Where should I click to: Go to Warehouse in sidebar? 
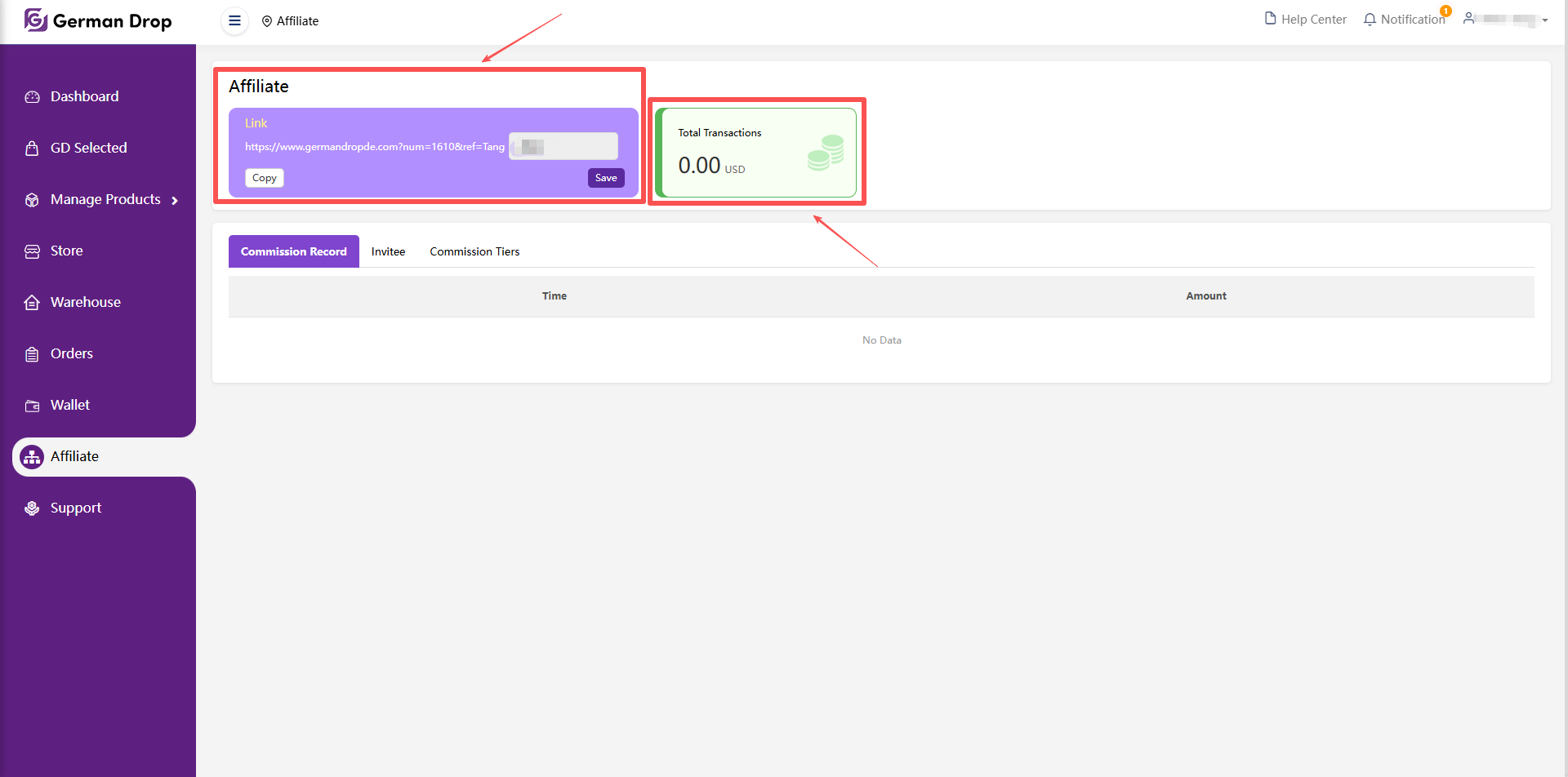tap(85, 302)
